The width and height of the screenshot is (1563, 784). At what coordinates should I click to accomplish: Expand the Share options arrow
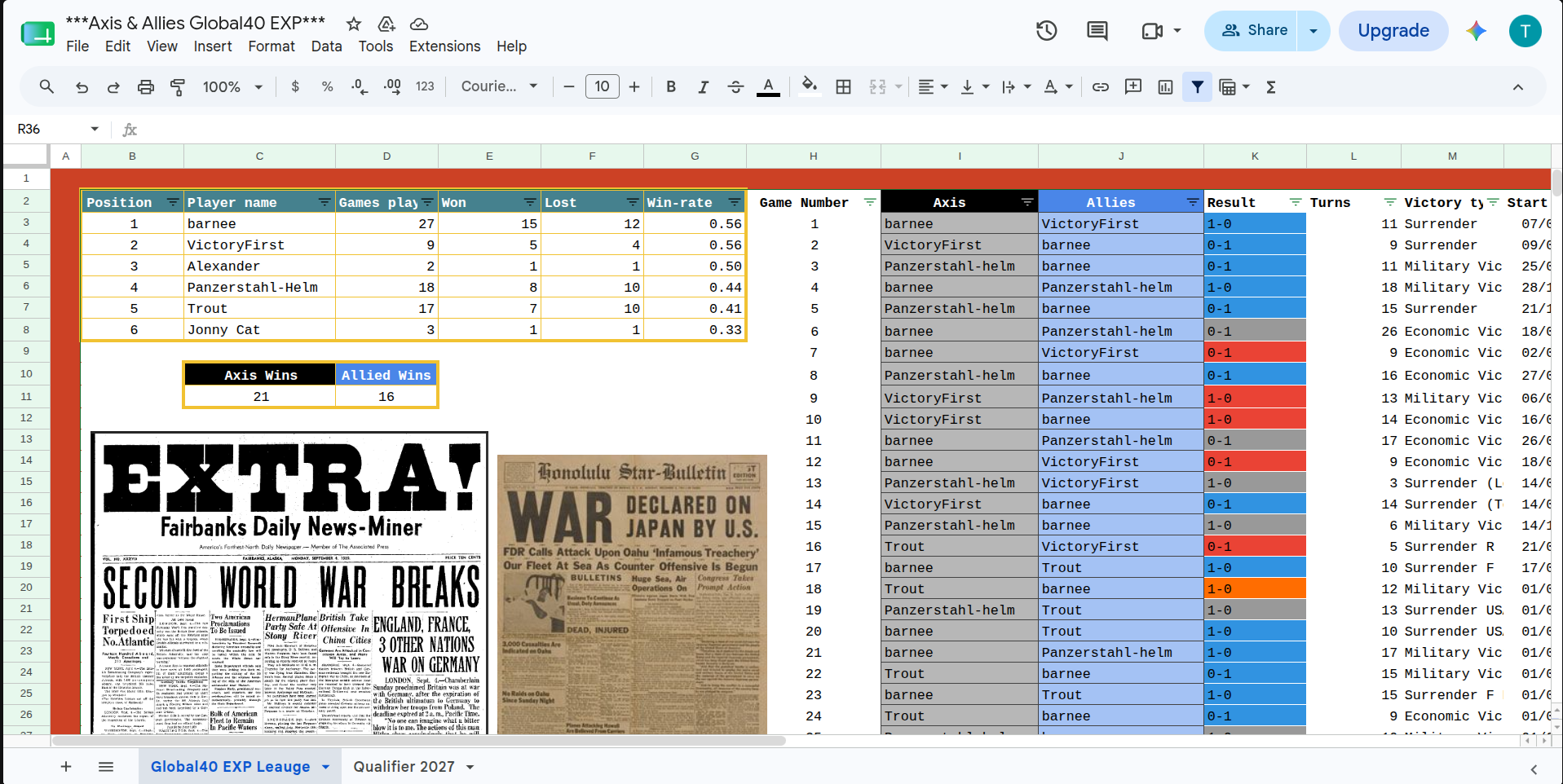(1314, 31)
